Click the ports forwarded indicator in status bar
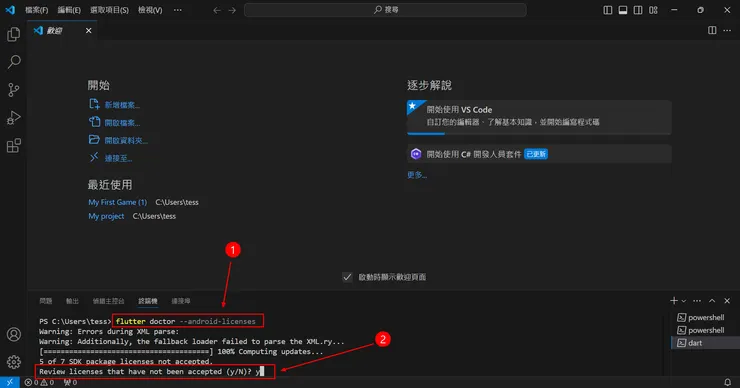 click(70, 382)
